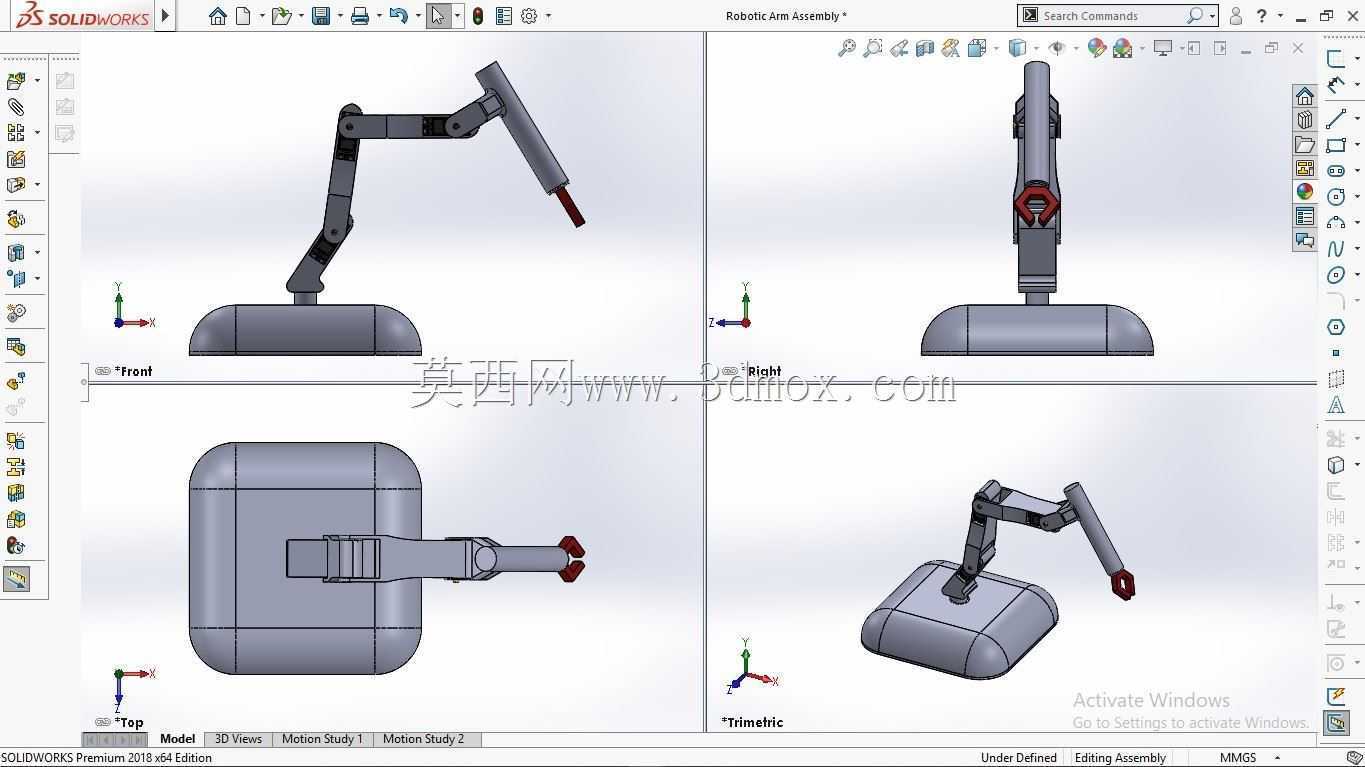Open the Save dropdown arrow
1365x767 pixels.
(x=340, y=16)
